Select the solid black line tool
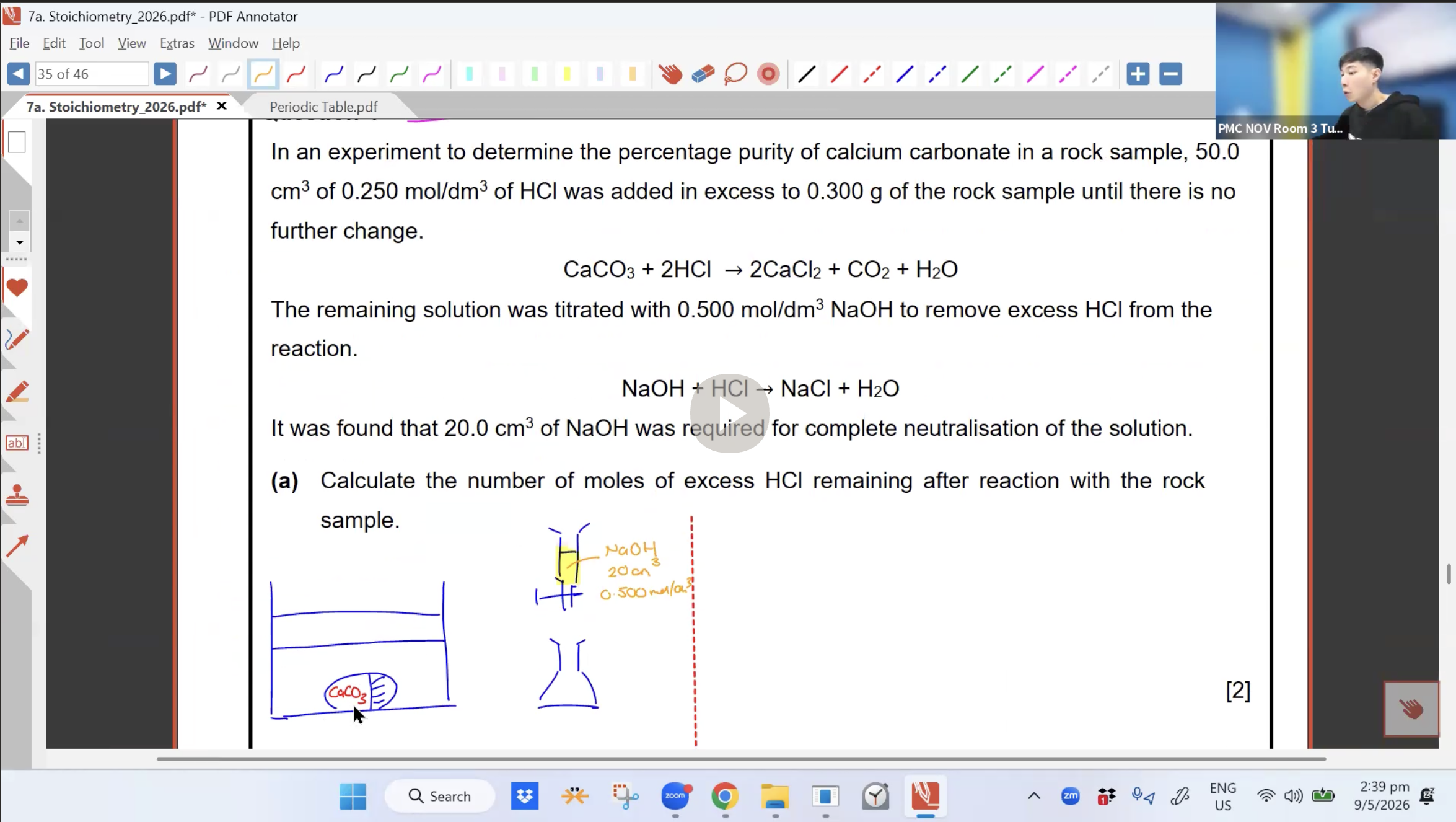1456x822 pixels. 807,74
